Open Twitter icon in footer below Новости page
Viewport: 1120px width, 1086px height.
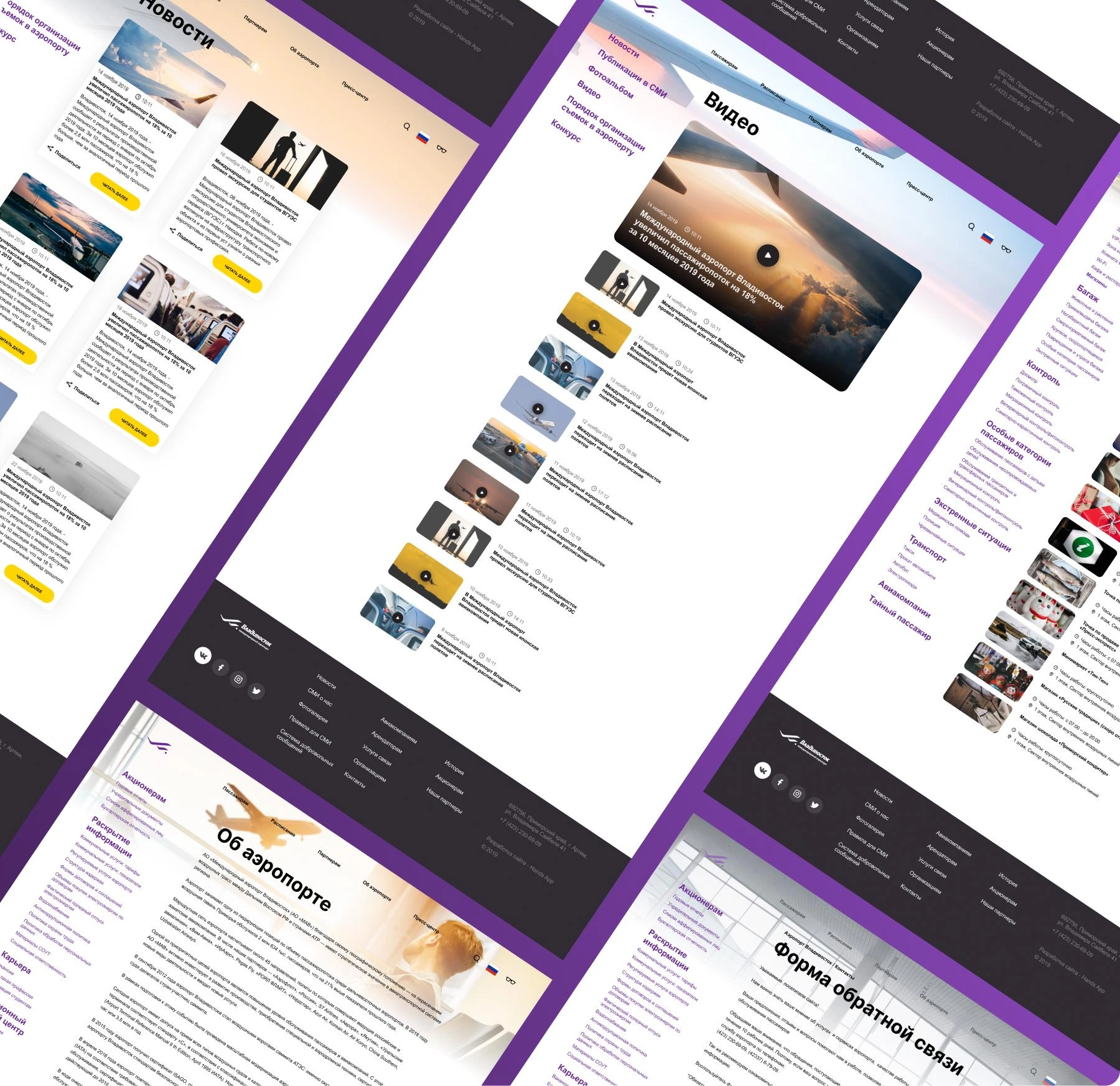click(256, 691)
